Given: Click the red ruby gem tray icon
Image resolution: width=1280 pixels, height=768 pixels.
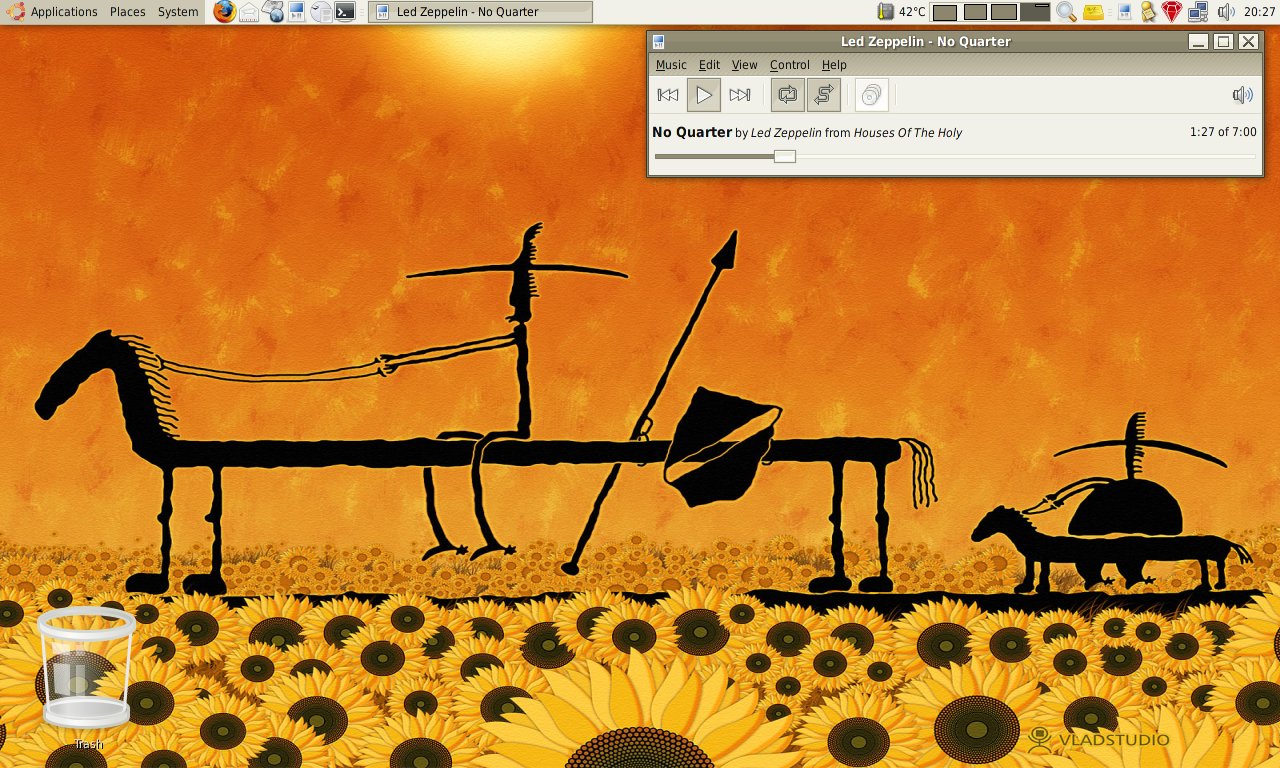Looking at the screenshot, I should click(x=1172, y=12).
